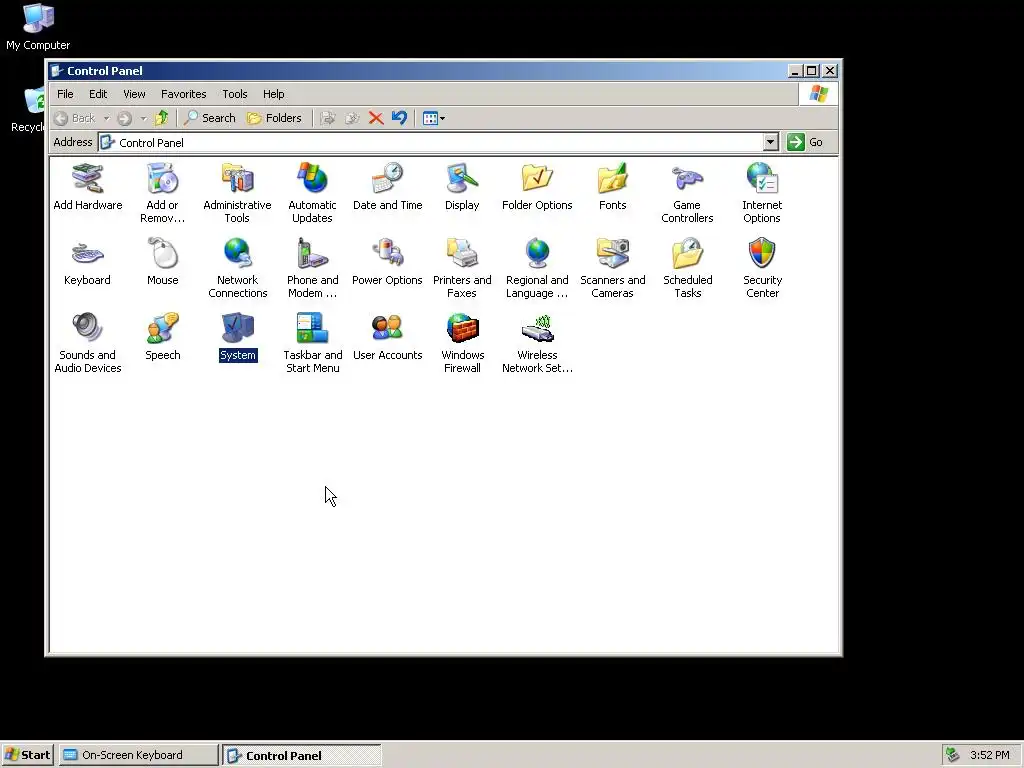Click the Control Panel taskbar button

(x=302, y=755)
